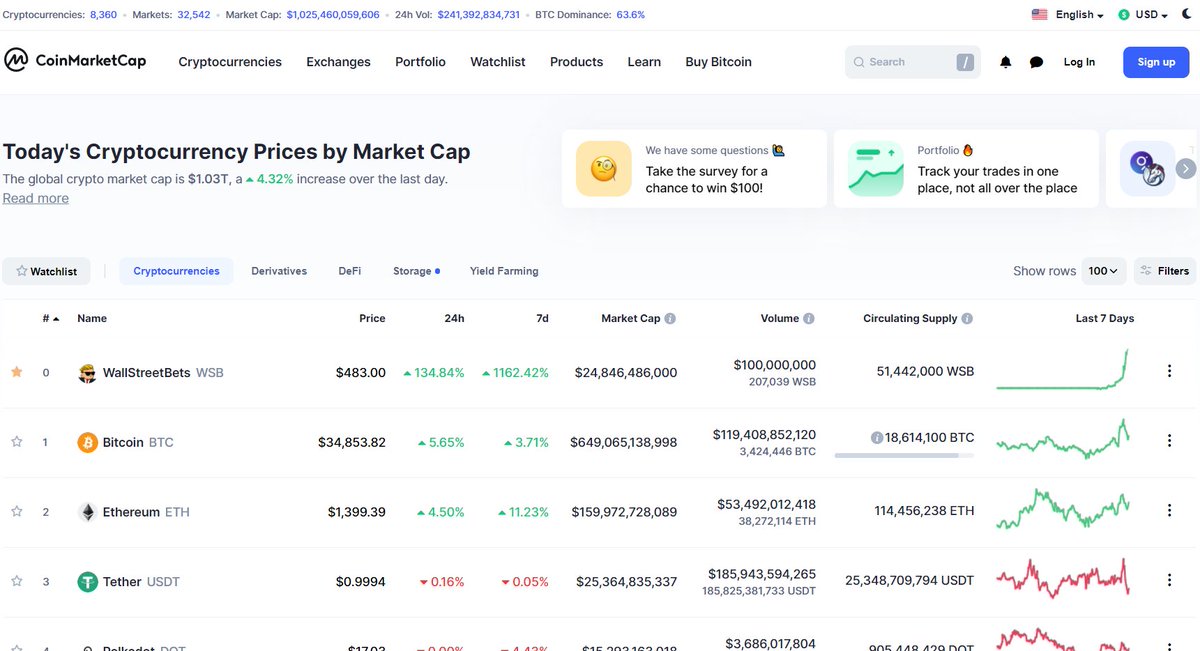This screenshot has height=651, width=1200.
Task: Click the Bitcoin coin icon
Action: pyautogui.click(x=88, y=442)
